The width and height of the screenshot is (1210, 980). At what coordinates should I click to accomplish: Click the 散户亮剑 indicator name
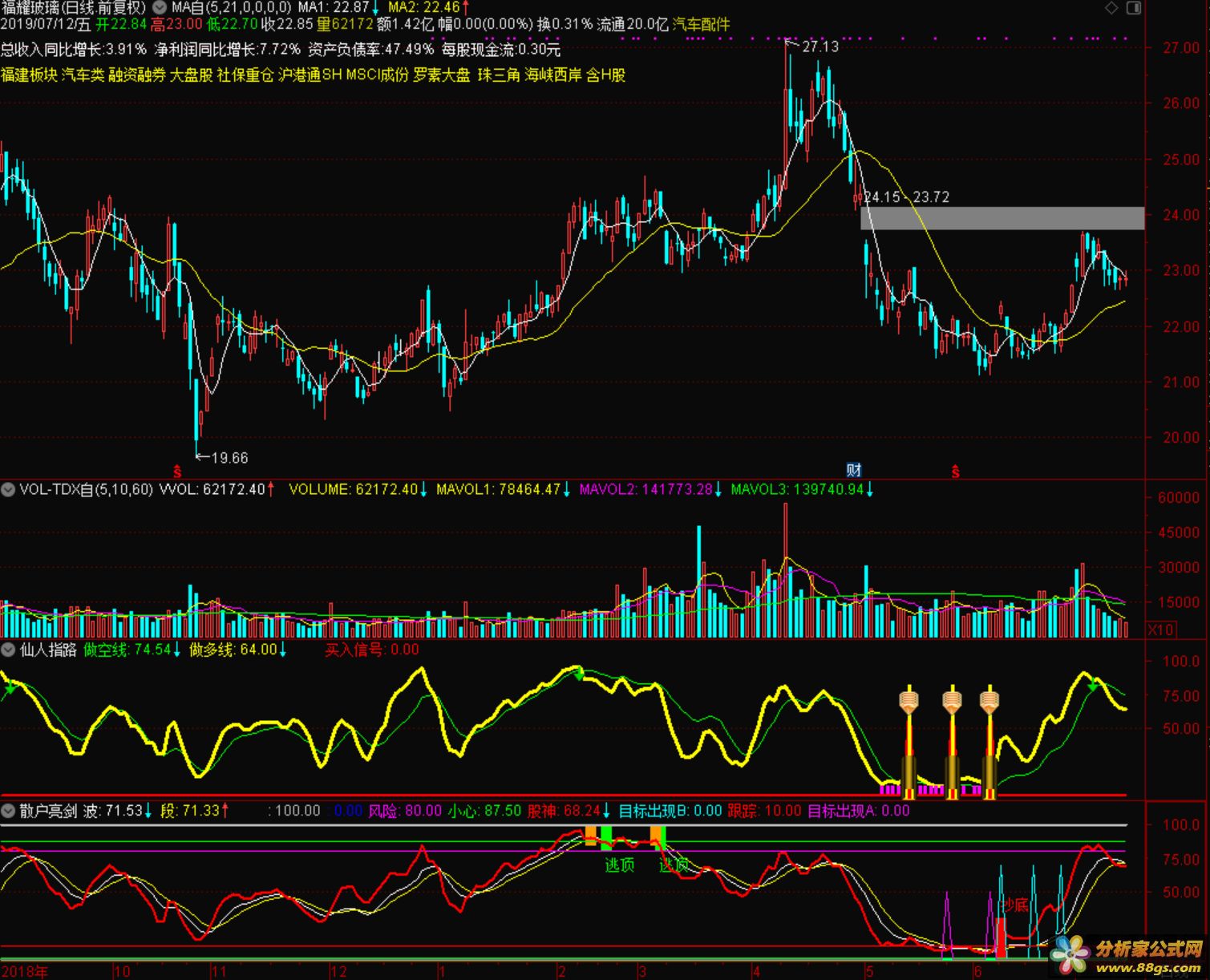tap(48, 811)
